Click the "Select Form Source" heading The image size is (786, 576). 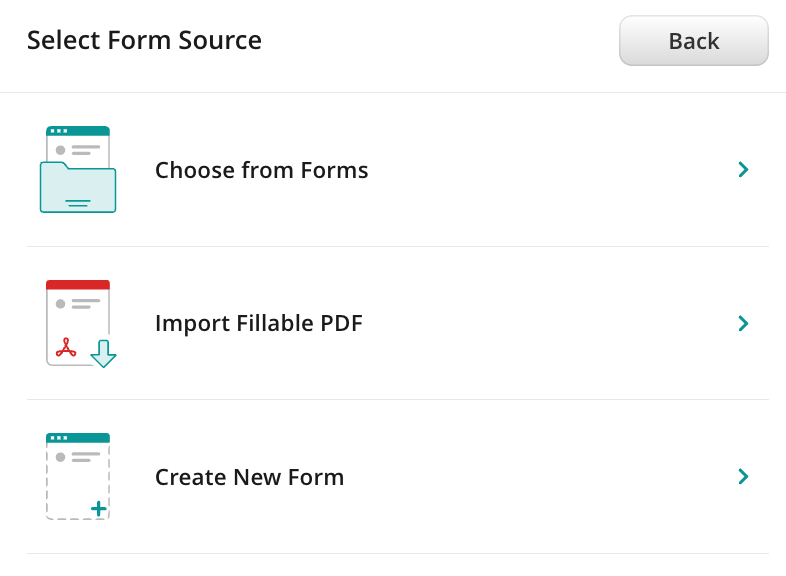click(x=144, y=41)
